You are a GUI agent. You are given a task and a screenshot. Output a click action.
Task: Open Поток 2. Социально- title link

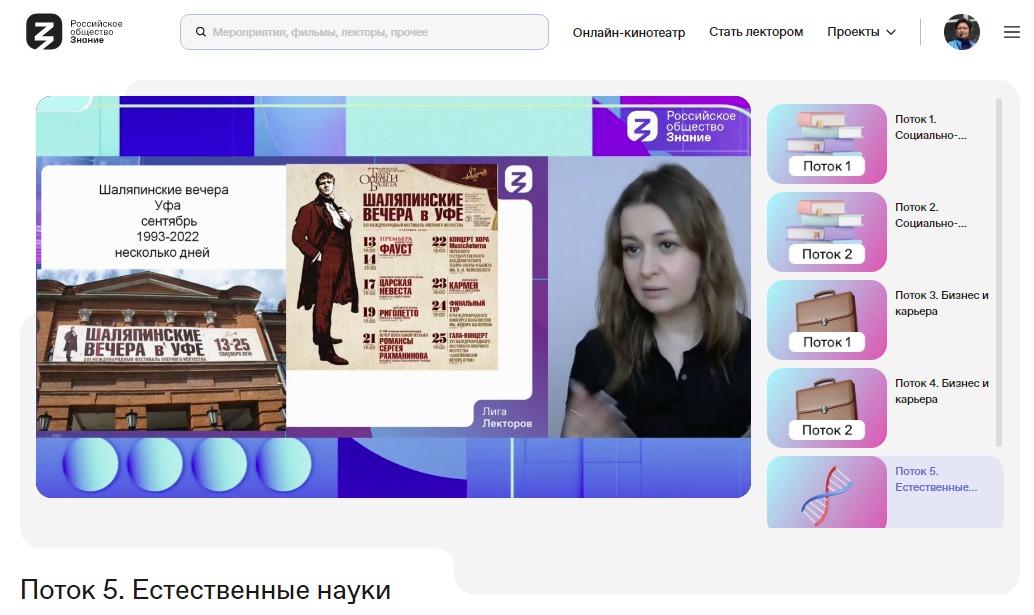point(930,215)
